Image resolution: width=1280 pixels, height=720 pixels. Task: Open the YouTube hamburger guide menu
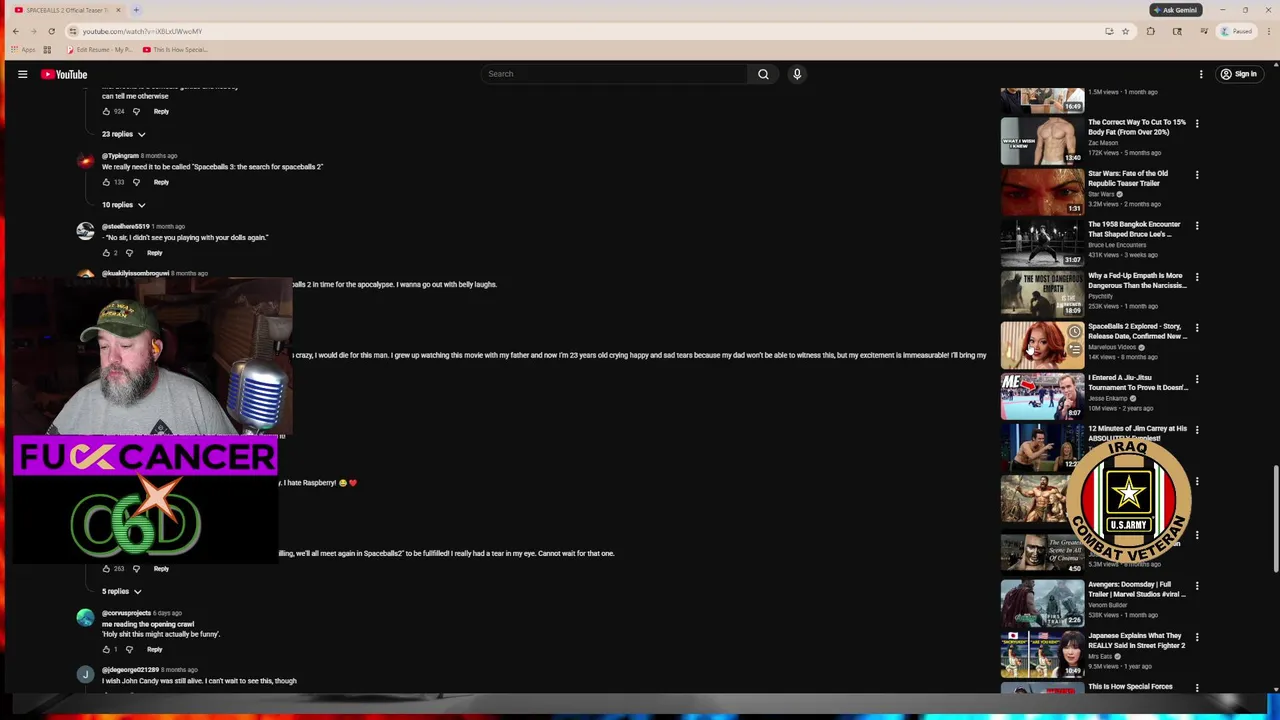coord(22,74)
